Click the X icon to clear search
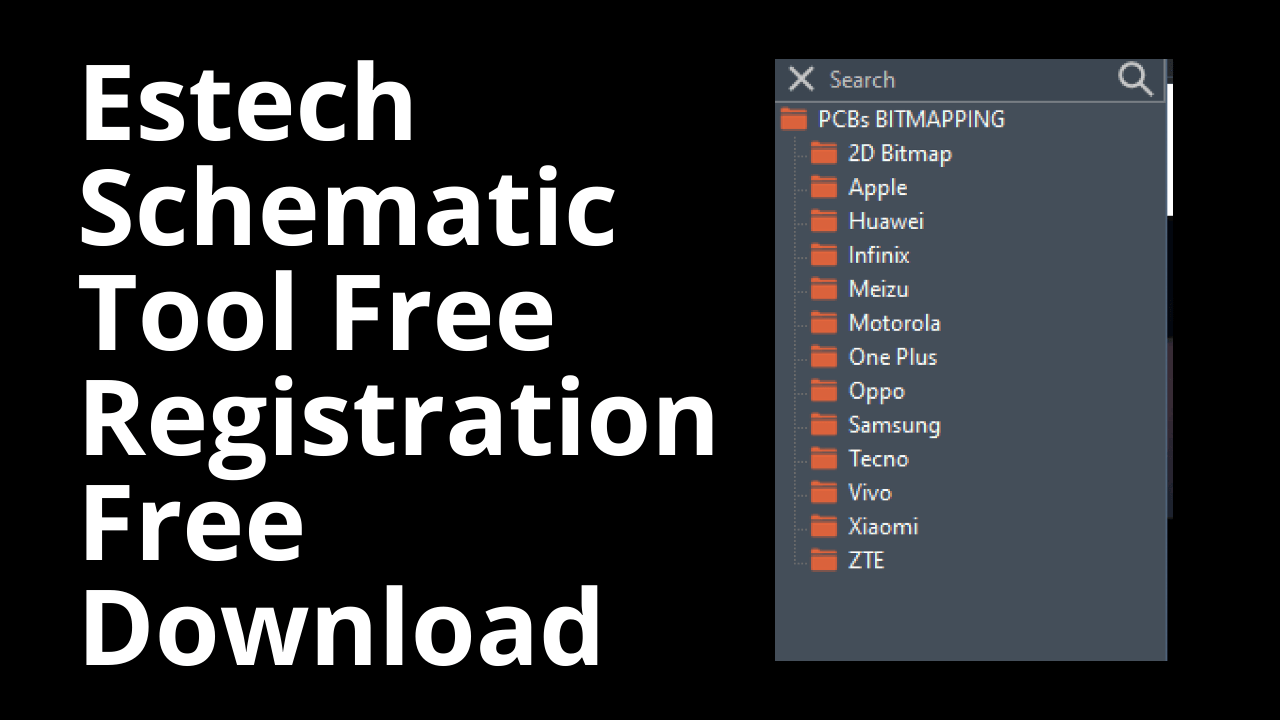The width and height of the screenshot is (1280, 720). (x=801, y=79)
